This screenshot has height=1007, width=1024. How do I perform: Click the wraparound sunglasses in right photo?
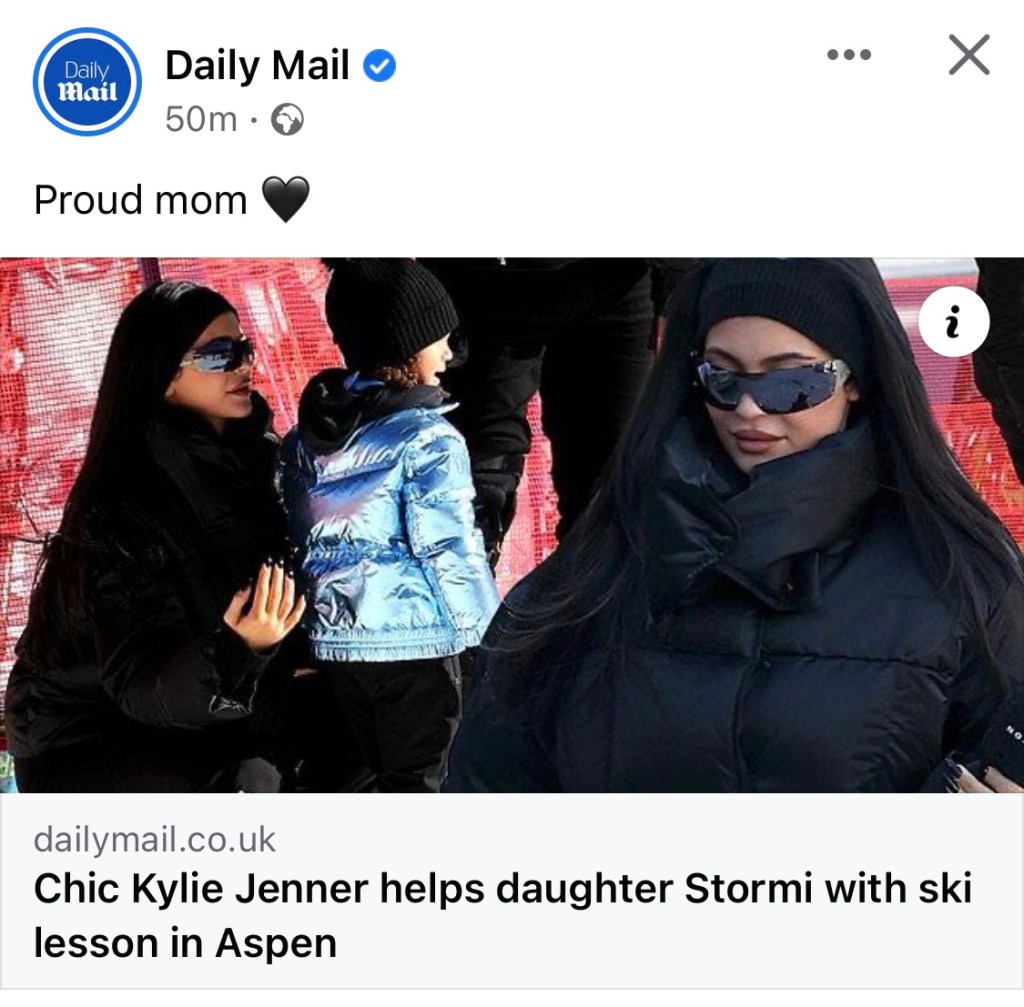coord(772,385)
